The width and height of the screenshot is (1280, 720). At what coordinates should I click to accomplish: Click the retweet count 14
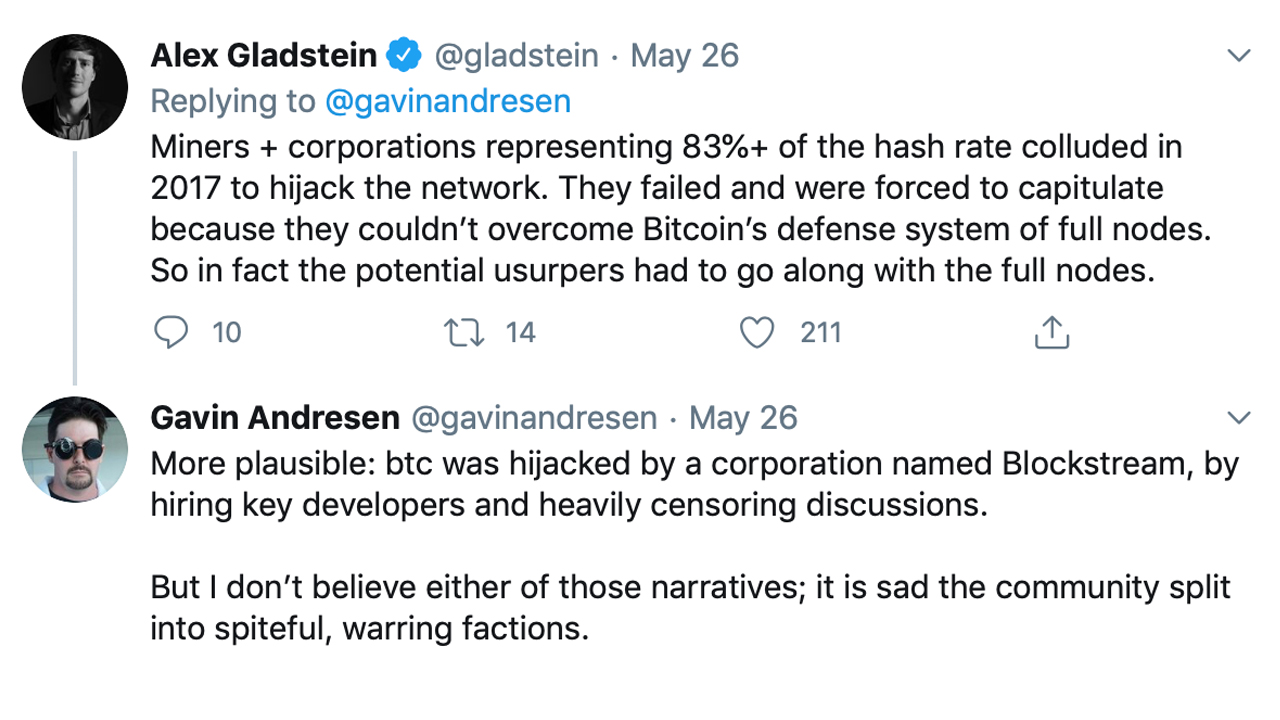click(520, 332)
